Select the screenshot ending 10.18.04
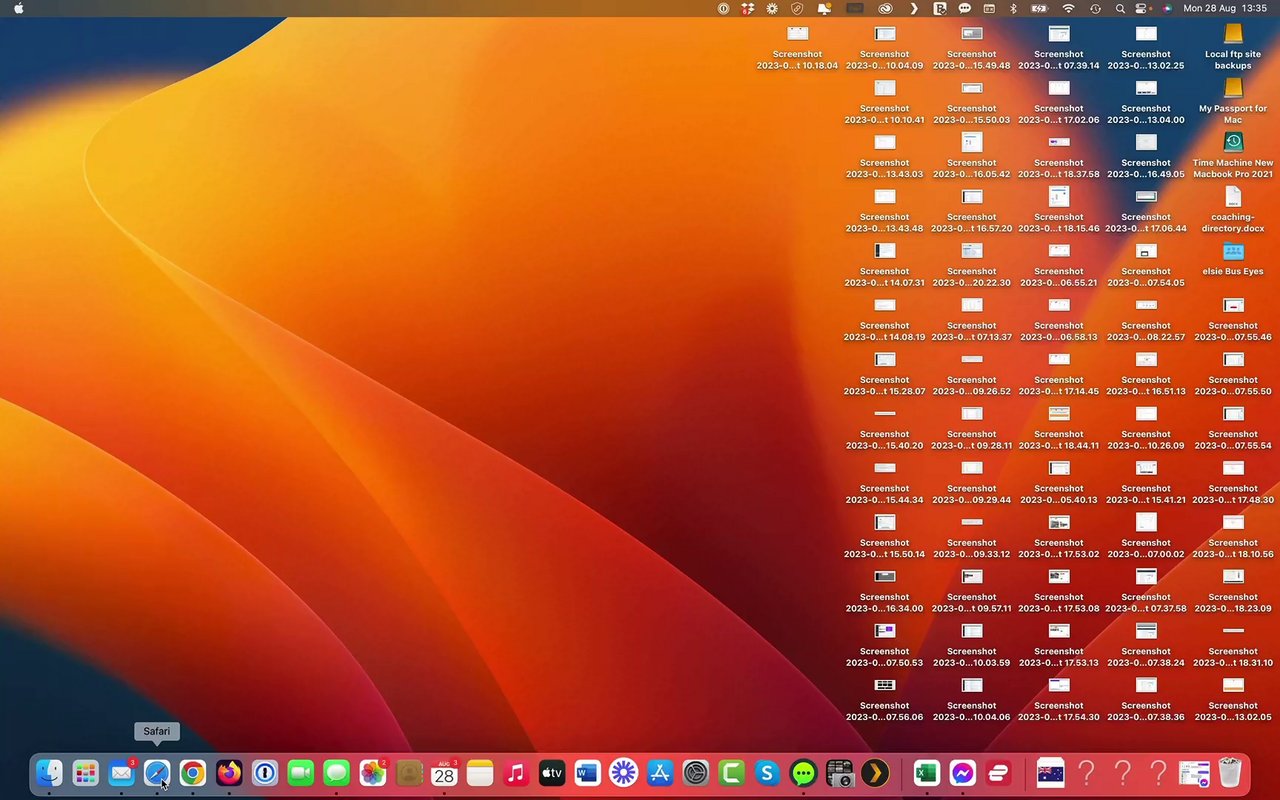 [797, 47]
